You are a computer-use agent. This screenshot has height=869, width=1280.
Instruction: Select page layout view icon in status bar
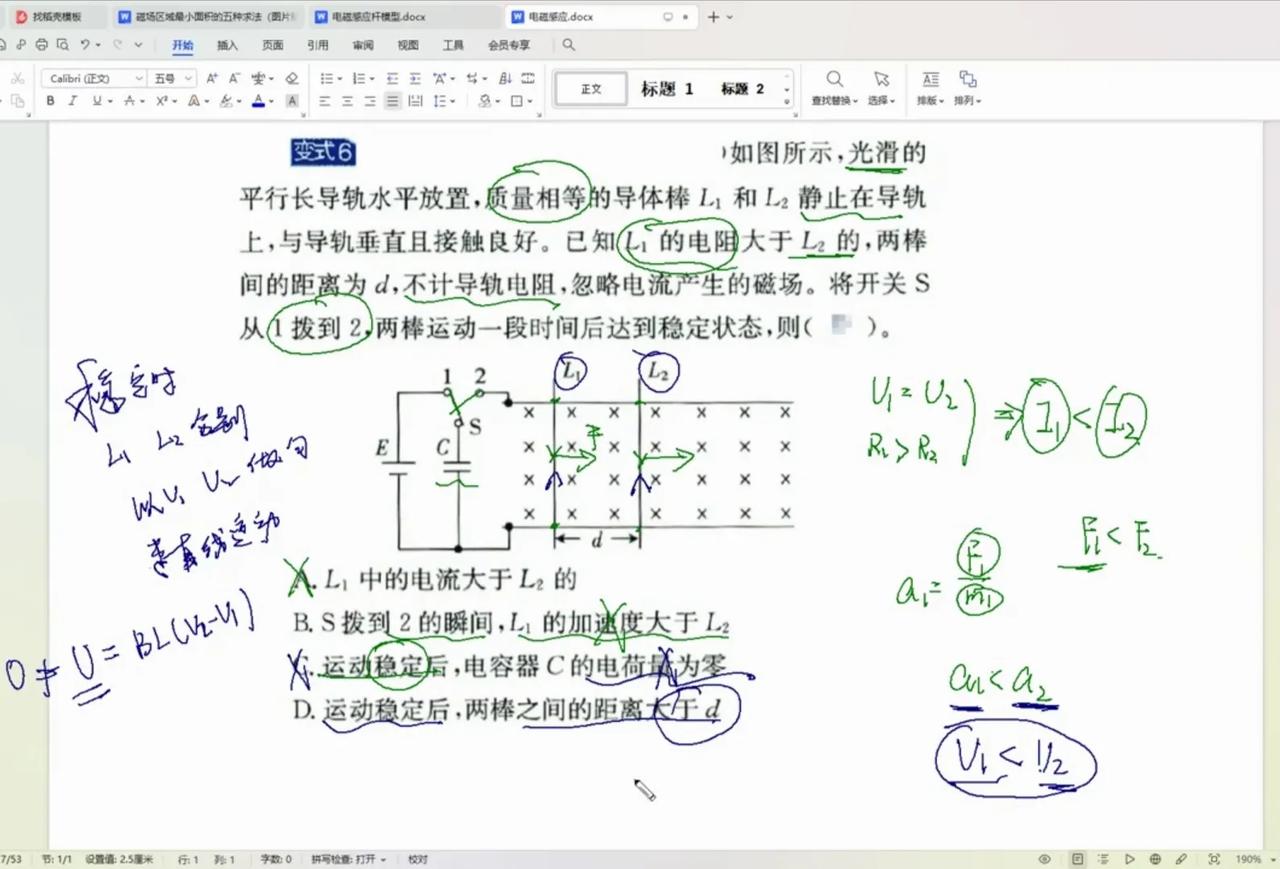pos(1077,859)
